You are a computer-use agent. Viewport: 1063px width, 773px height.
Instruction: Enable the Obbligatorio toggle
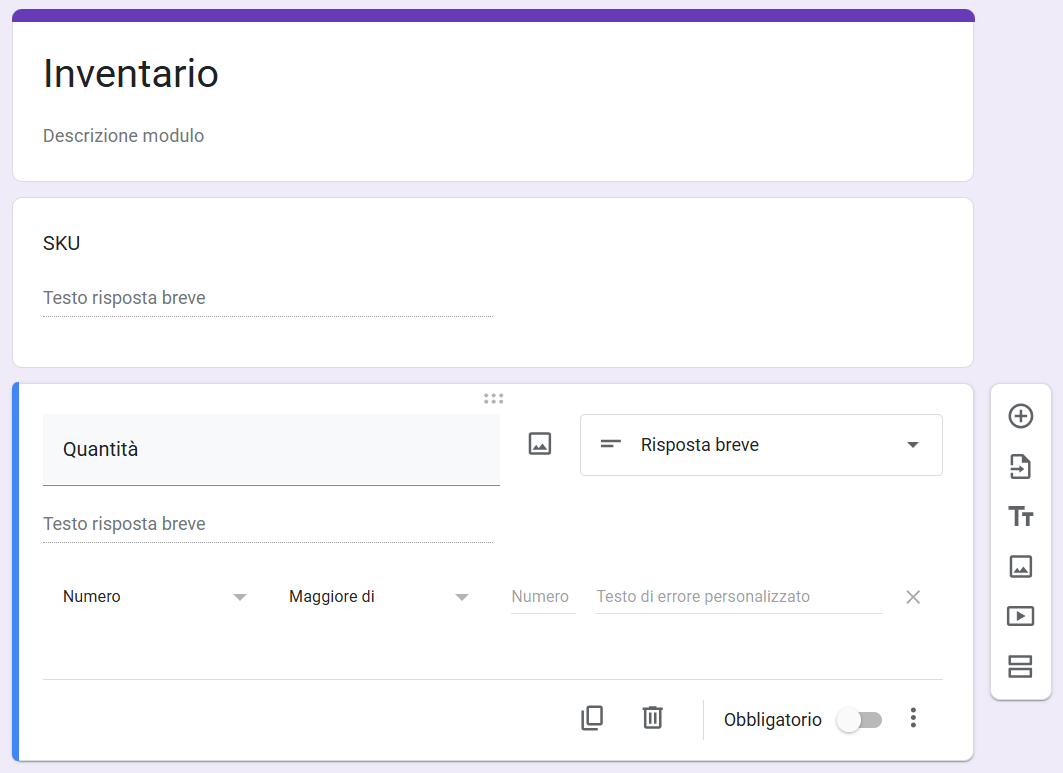coord(858,719)
